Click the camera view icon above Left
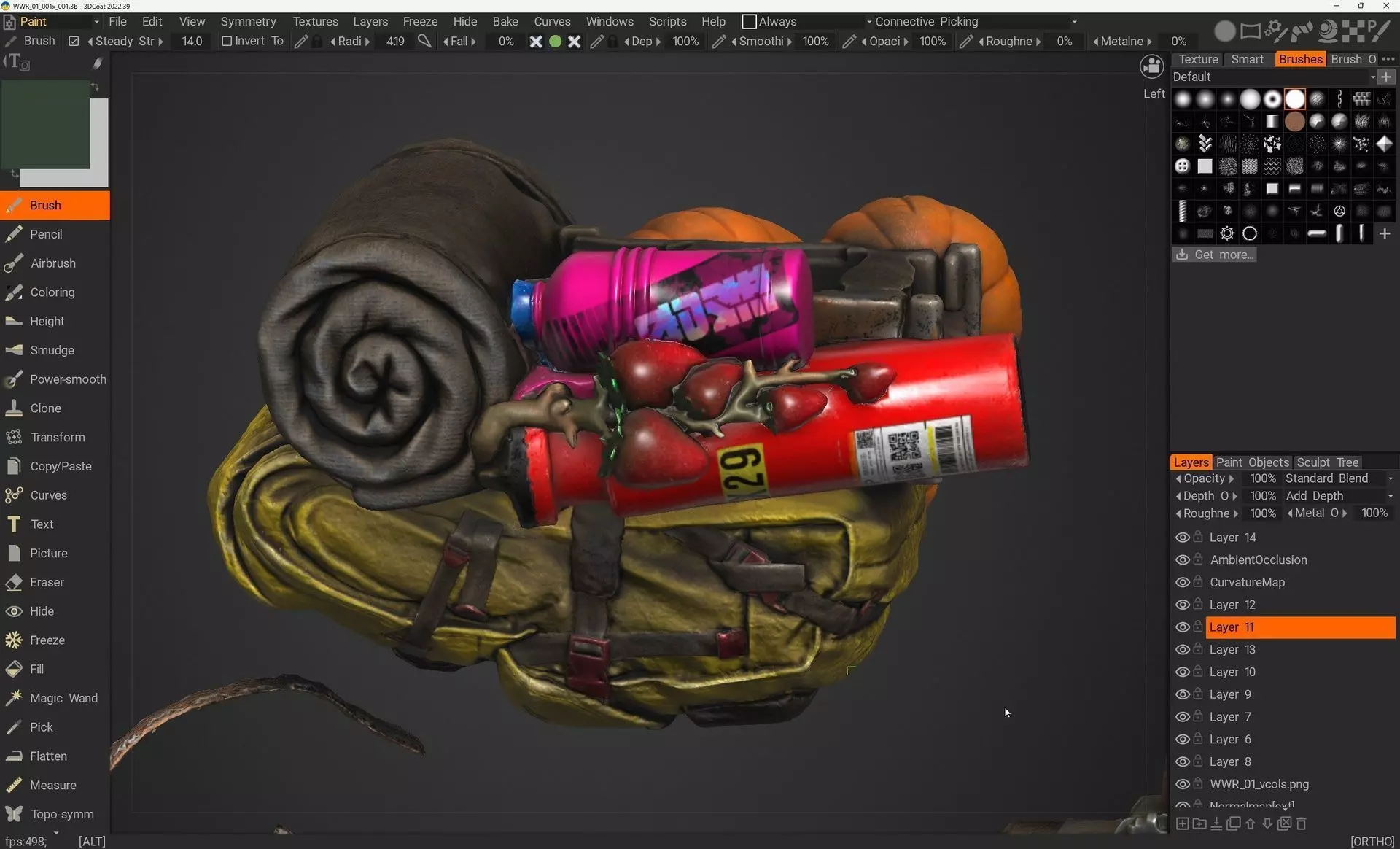1400x849 pixels. (x=1152, y=67)
